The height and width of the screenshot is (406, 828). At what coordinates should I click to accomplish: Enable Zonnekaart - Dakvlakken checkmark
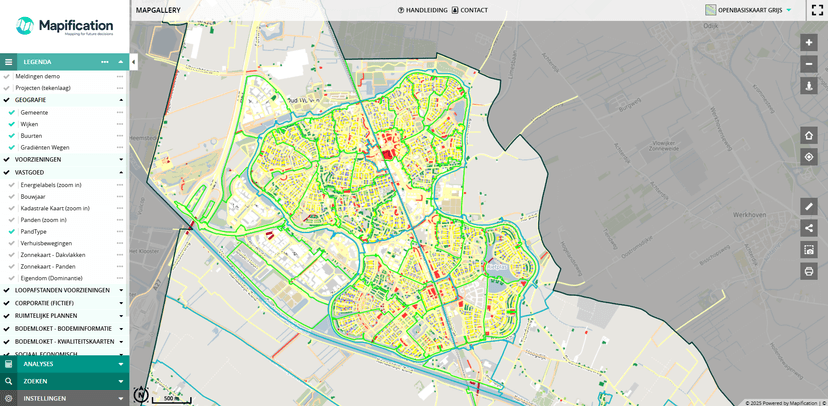pyautogui.click(x=12, y=254)
